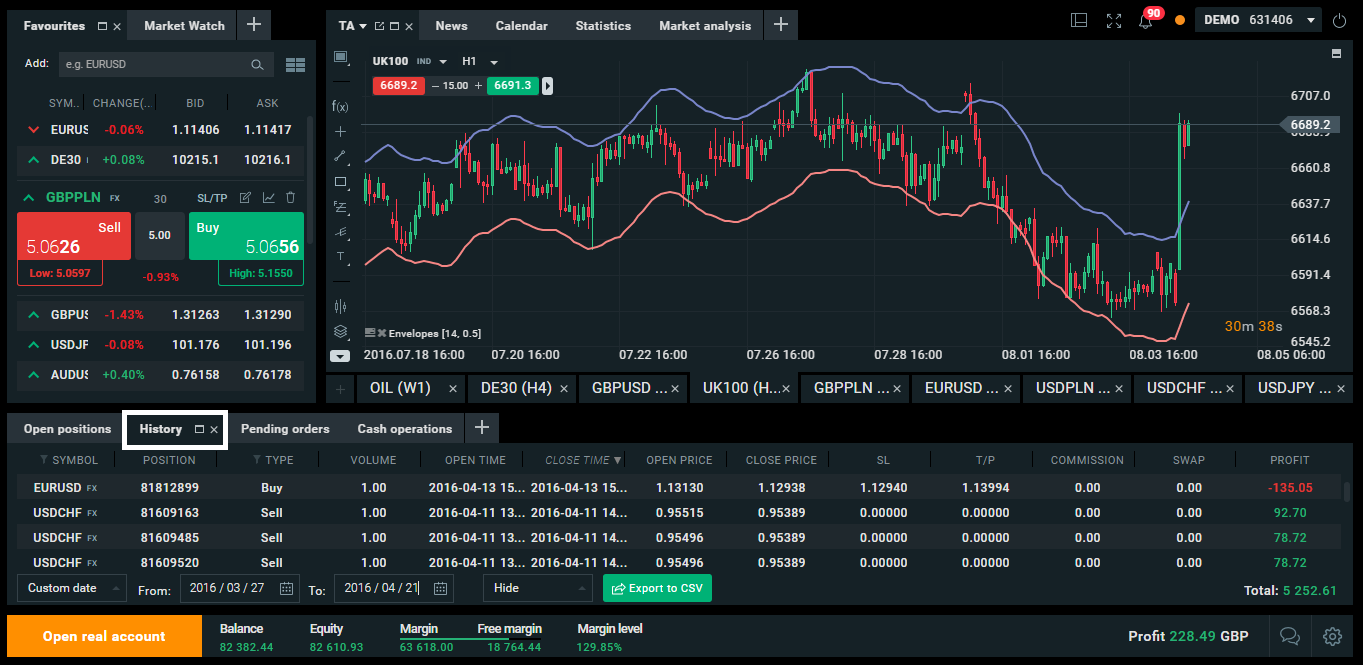Select the crosshair tool on chart toolbar

340,131
